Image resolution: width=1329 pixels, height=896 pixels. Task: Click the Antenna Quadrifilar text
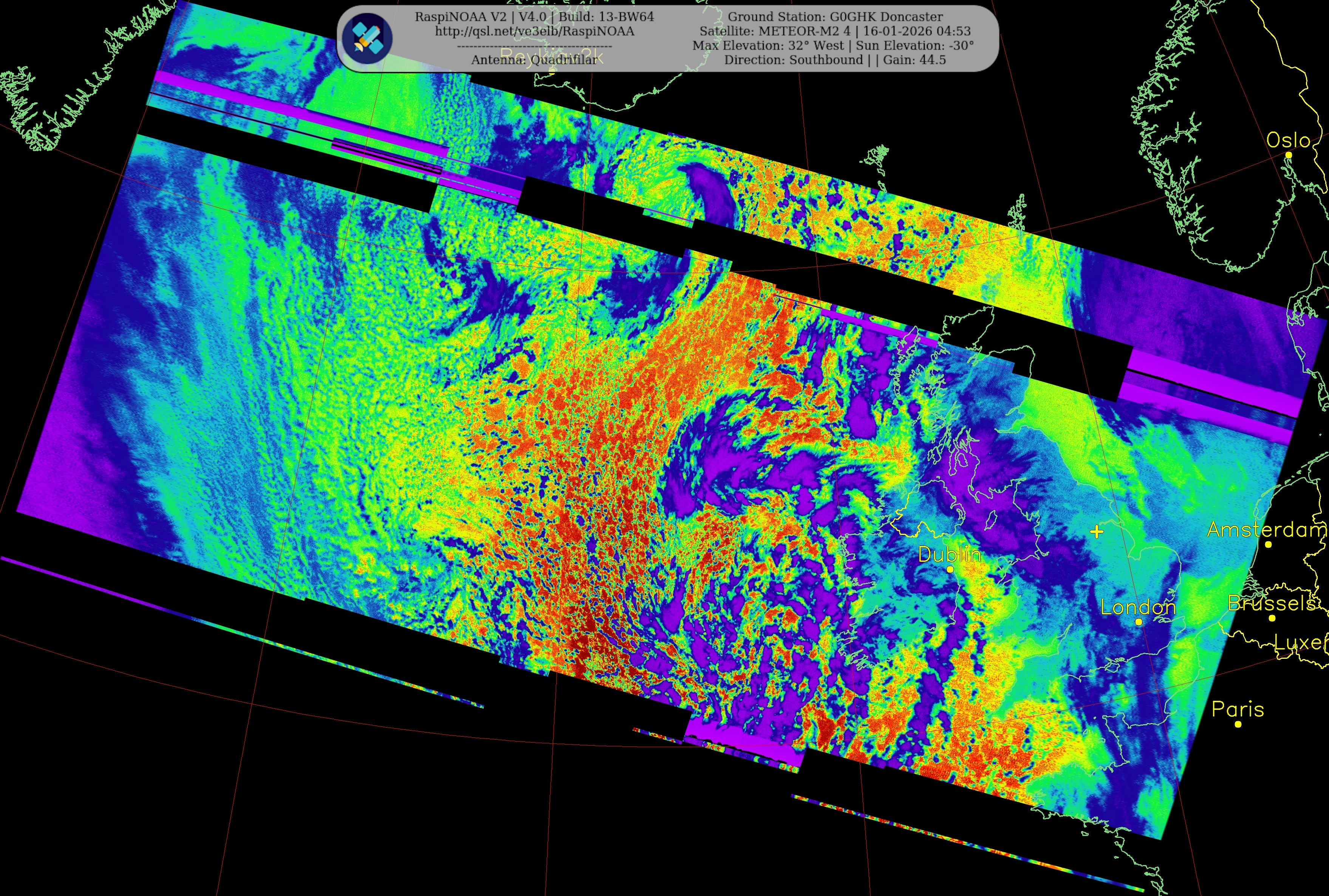pyautogui.click(x=534, y=59)
